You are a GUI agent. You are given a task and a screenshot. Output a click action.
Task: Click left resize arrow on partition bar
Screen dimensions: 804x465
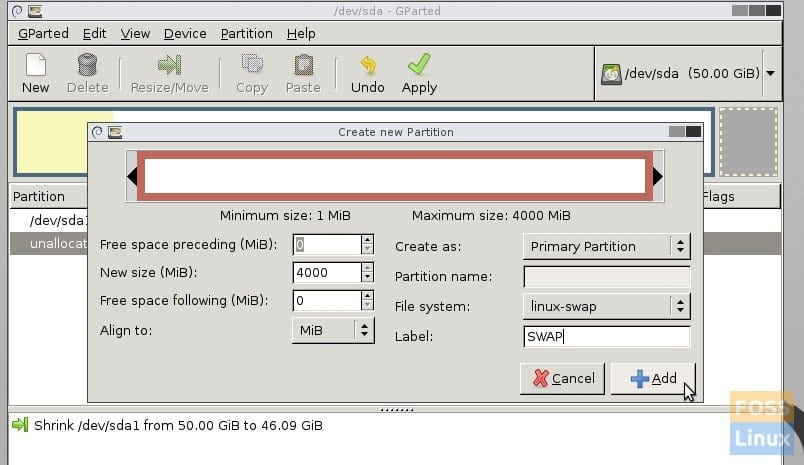click(x=131, y=177)
